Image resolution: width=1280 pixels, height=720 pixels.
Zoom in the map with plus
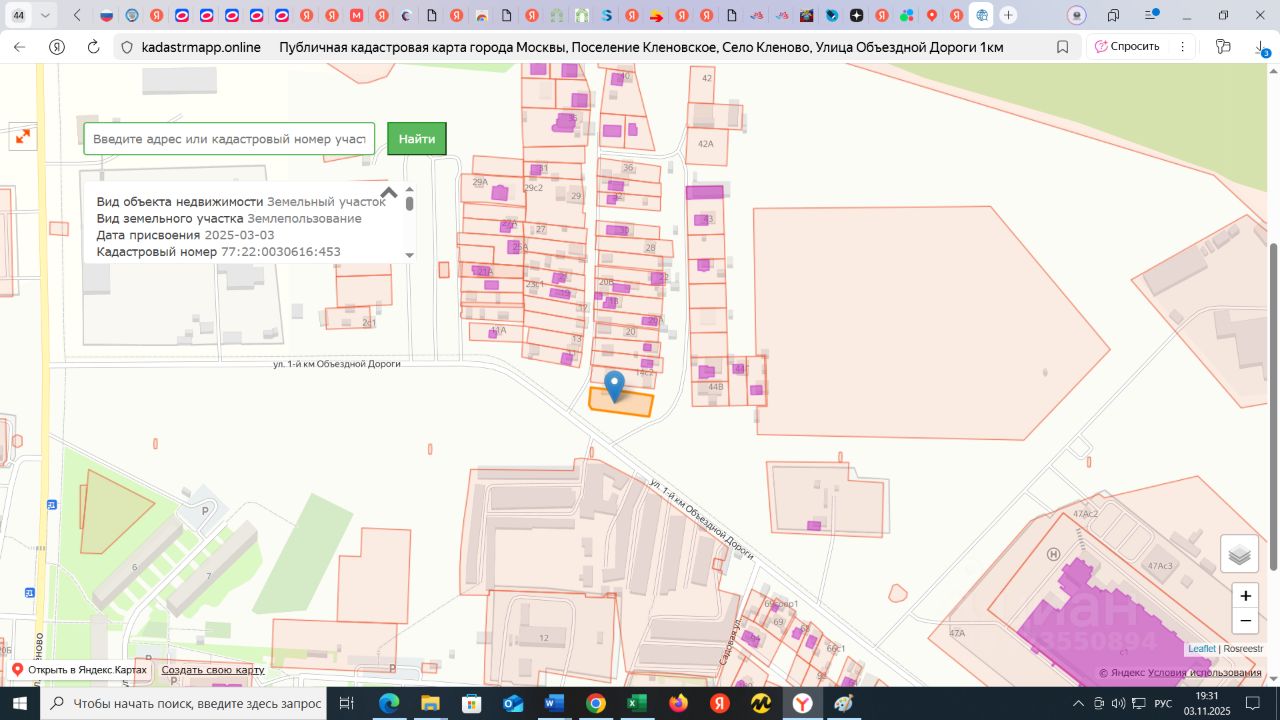[1245, 596]
